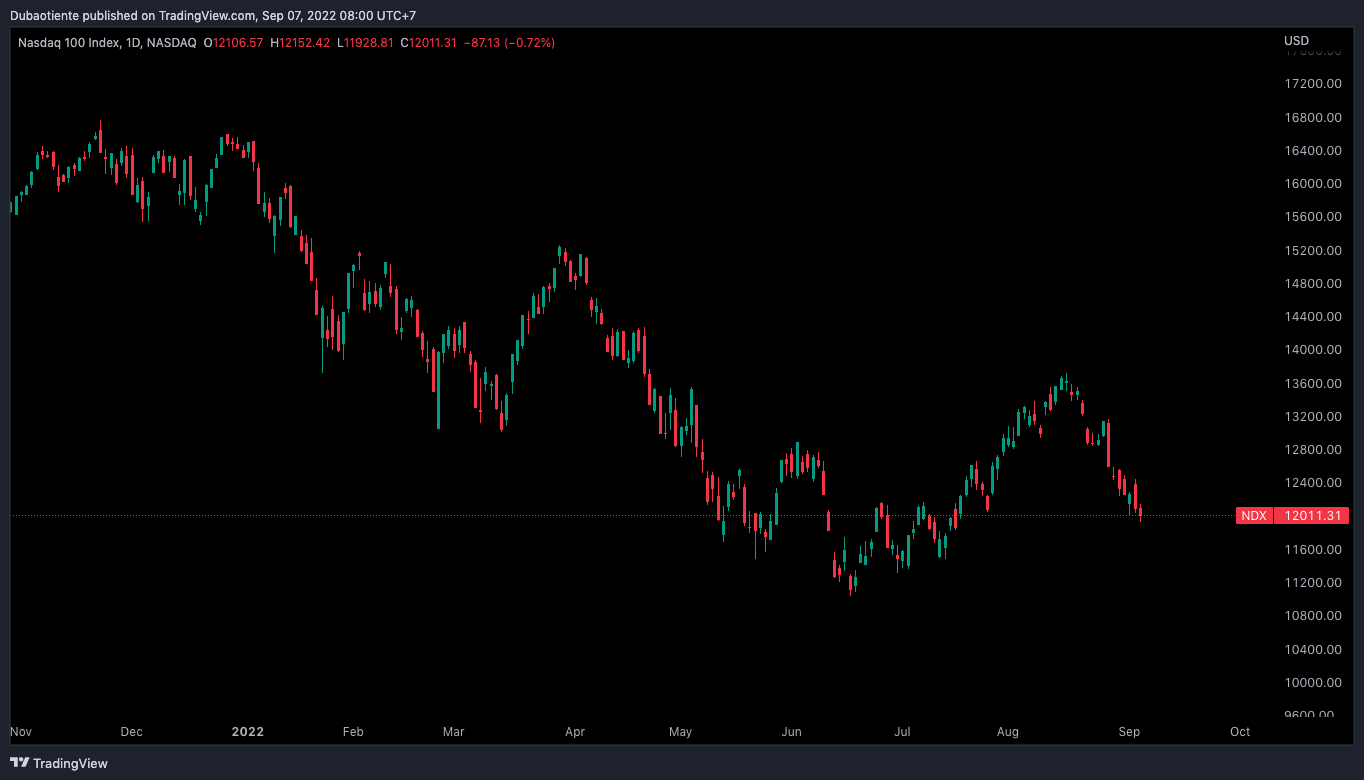Click the Aug label on time axis
Image resolution: width=1364 pixels, height=780 pixels.
pyautogui.click(x=1008, y=732)
